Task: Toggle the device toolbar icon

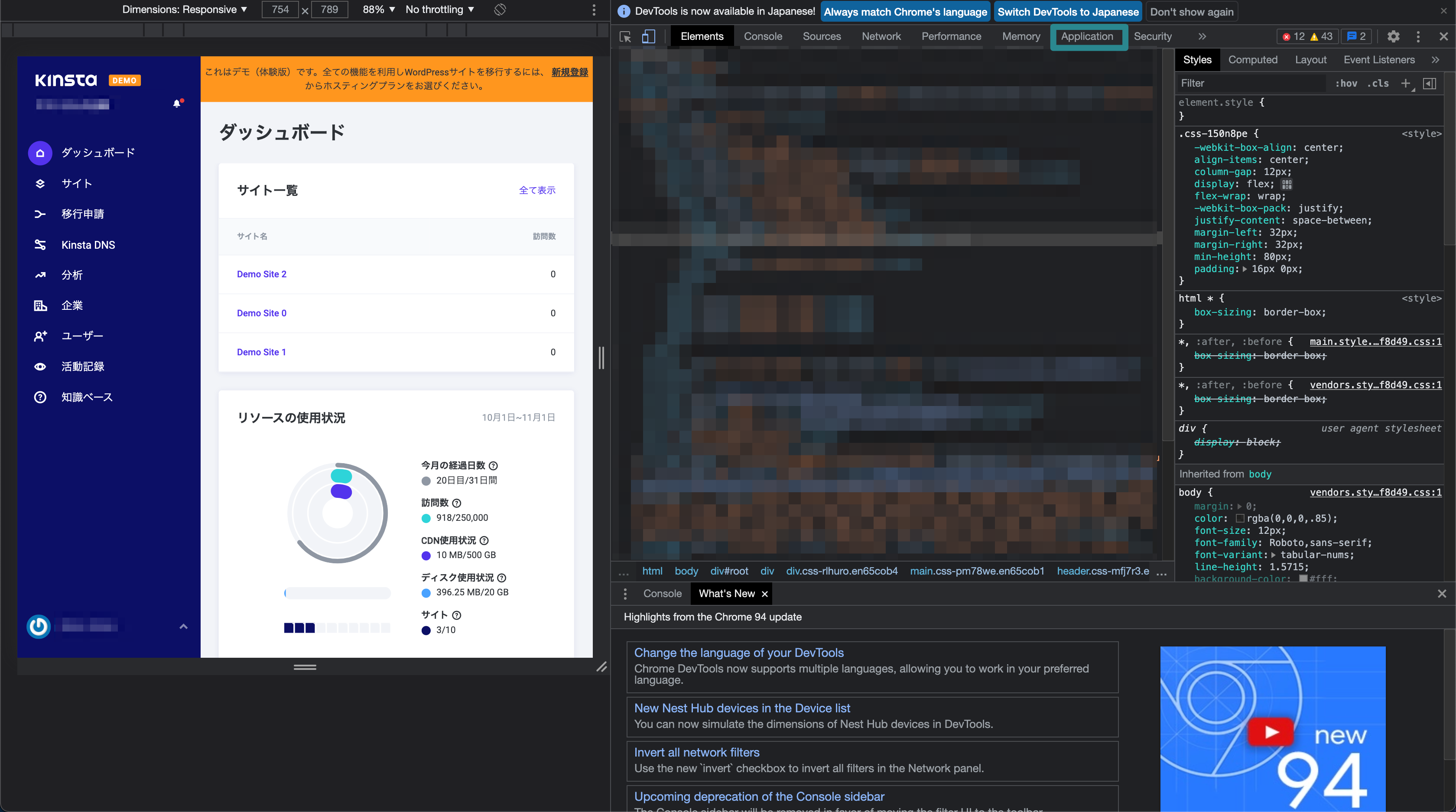Action: (x=648, y=37)
